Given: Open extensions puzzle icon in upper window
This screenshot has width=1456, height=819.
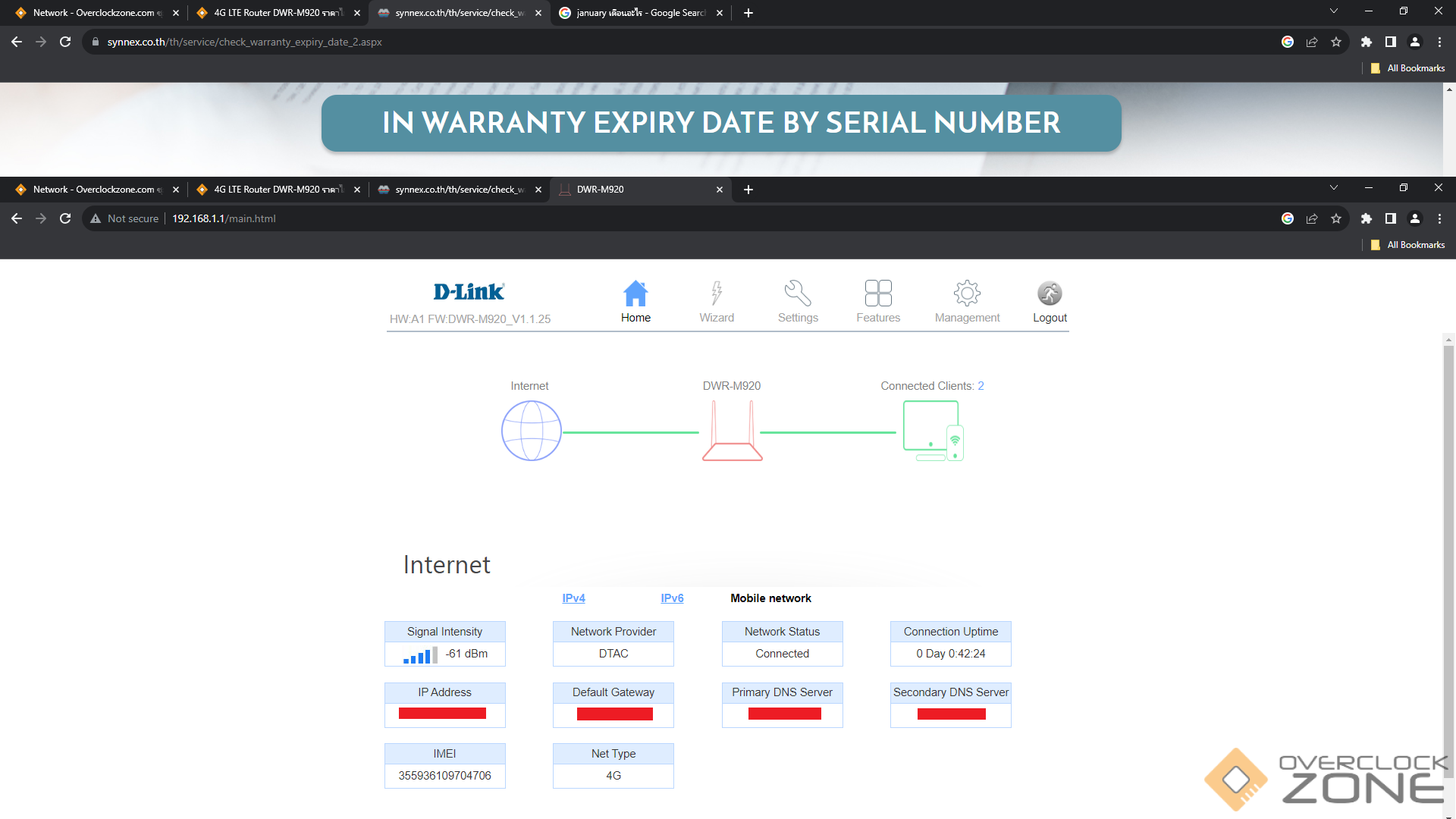Looking at the screenshot, I should coord(1367,42).
